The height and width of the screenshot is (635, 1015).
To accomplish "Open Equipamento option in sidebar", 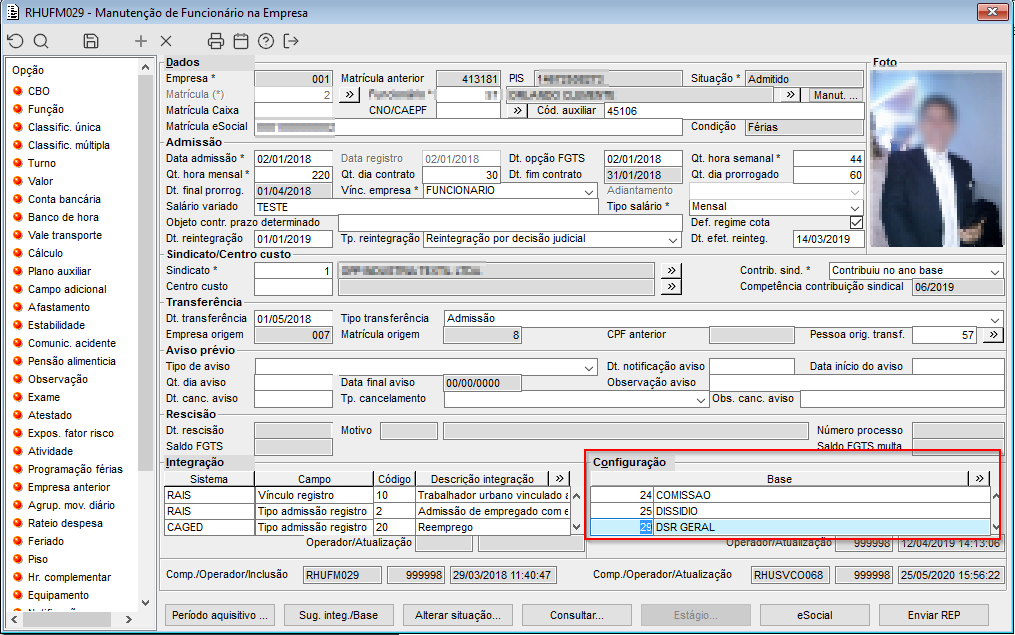I will pyautogui.click(x=58, y=596).
